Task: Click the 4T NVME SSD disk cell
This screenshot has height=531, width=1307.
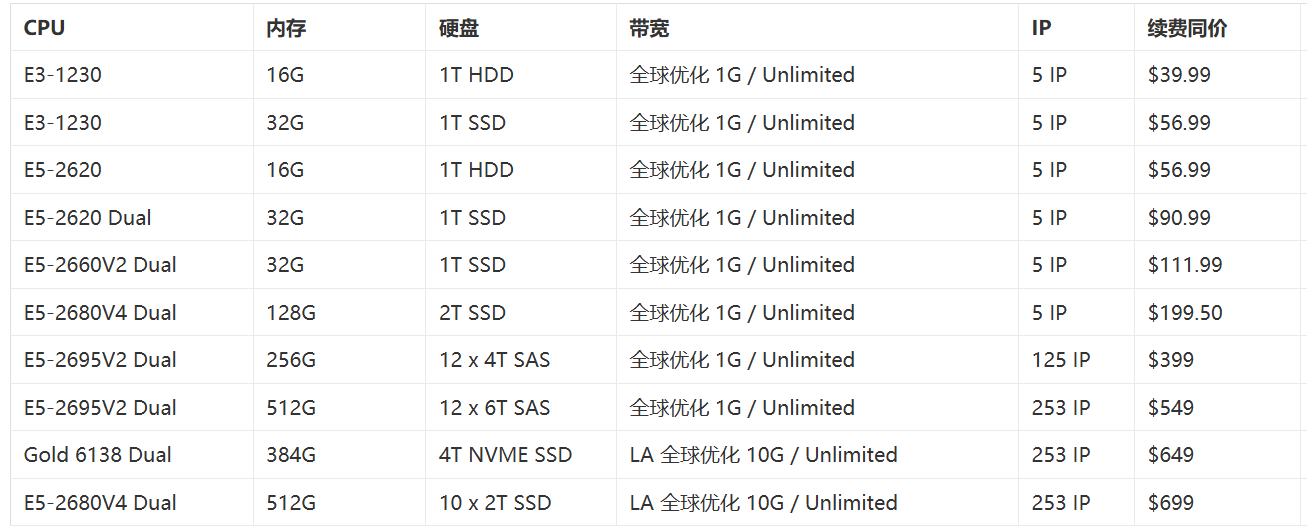Action: coord(521,455)
